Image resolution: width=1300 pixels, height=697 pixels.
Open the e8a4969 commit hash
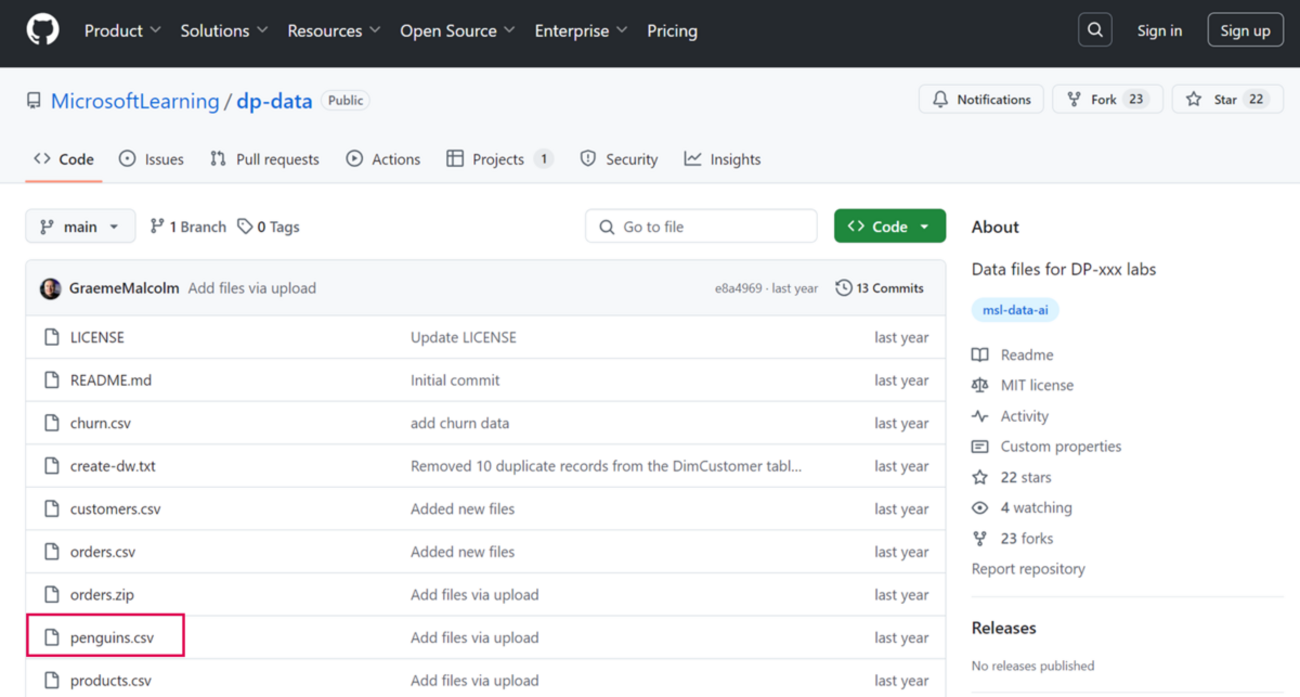tap(738, 288)
